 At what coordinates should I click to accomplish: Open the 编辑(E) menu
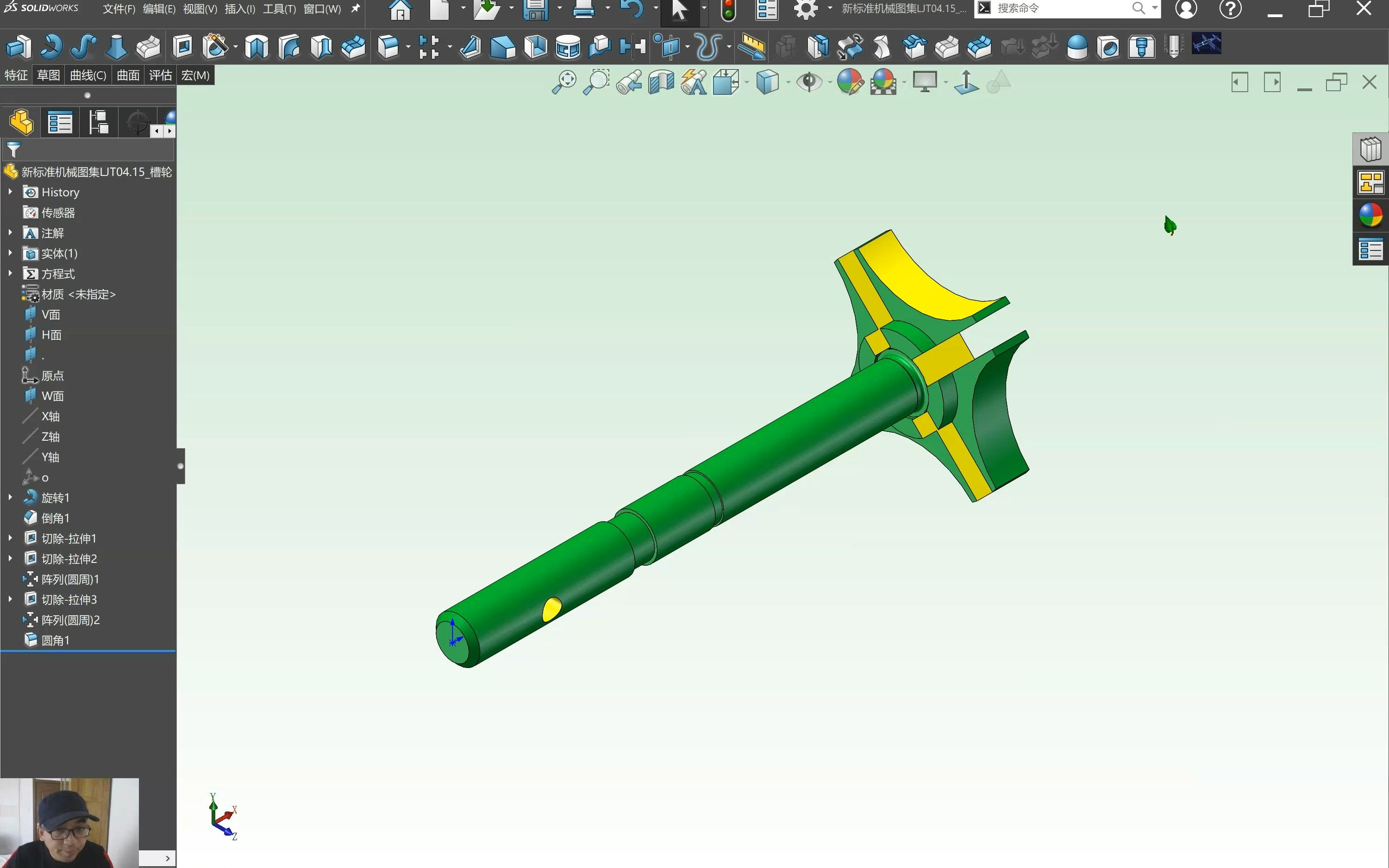point(159,9)
